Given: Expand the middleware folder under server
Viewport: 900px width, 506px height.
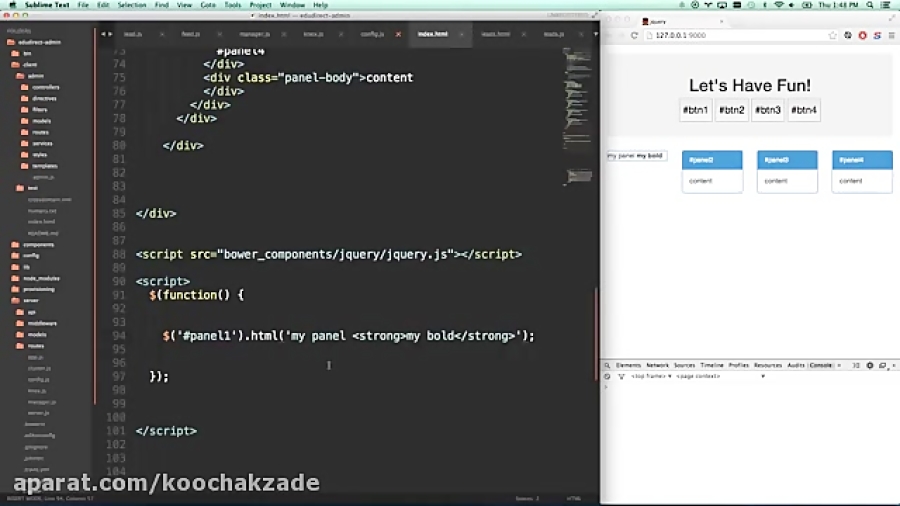Looking at the screenshot, I should click(x=37, y=323).
